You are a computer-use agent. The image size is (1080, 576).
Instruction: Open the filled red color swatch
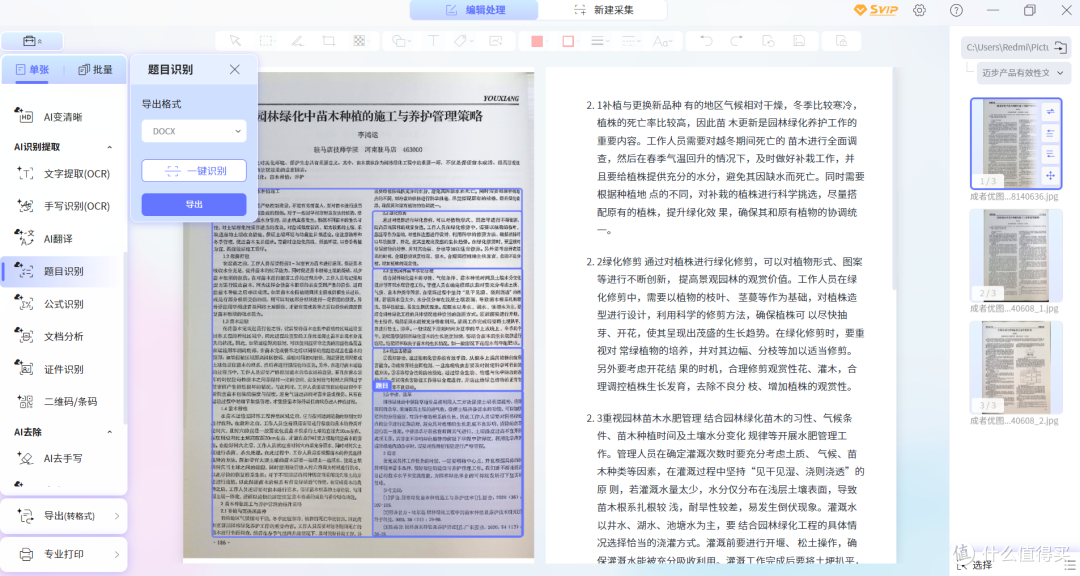click(x=537, y=41)
